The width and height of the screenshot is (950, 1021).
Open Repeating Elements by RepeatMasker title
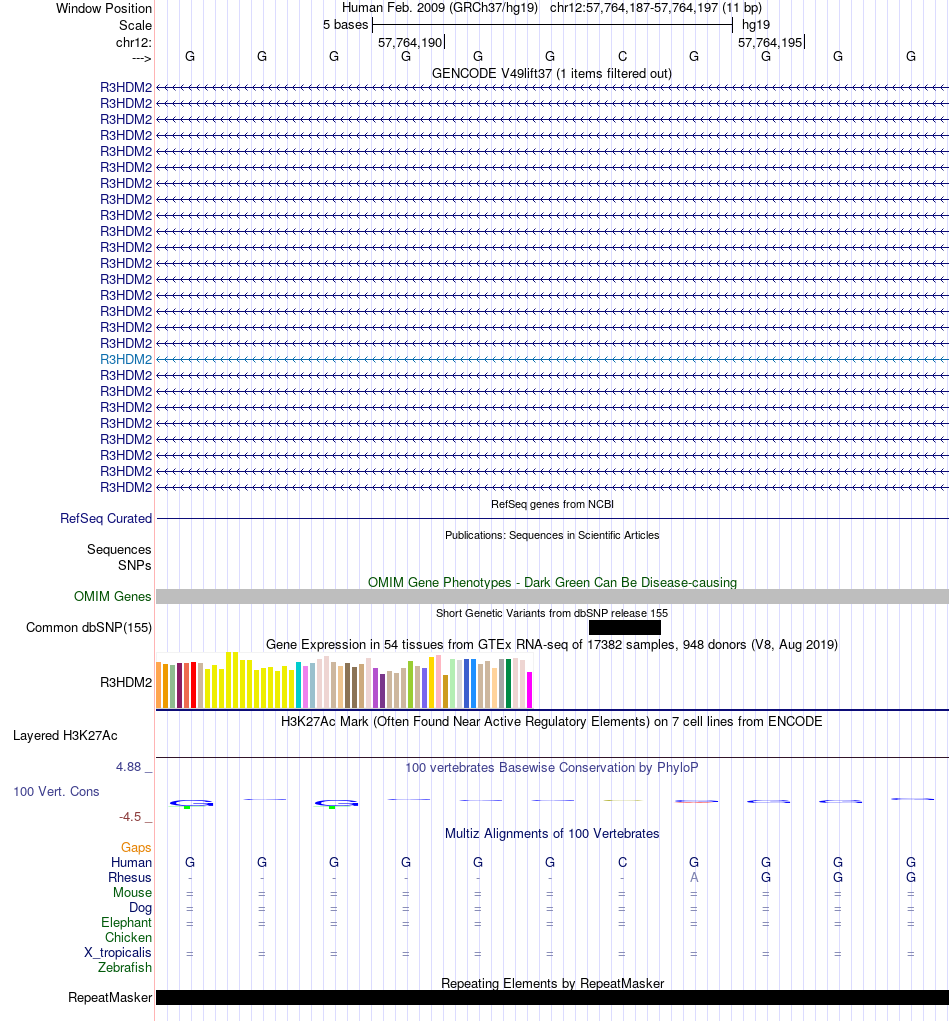[552, 983]
